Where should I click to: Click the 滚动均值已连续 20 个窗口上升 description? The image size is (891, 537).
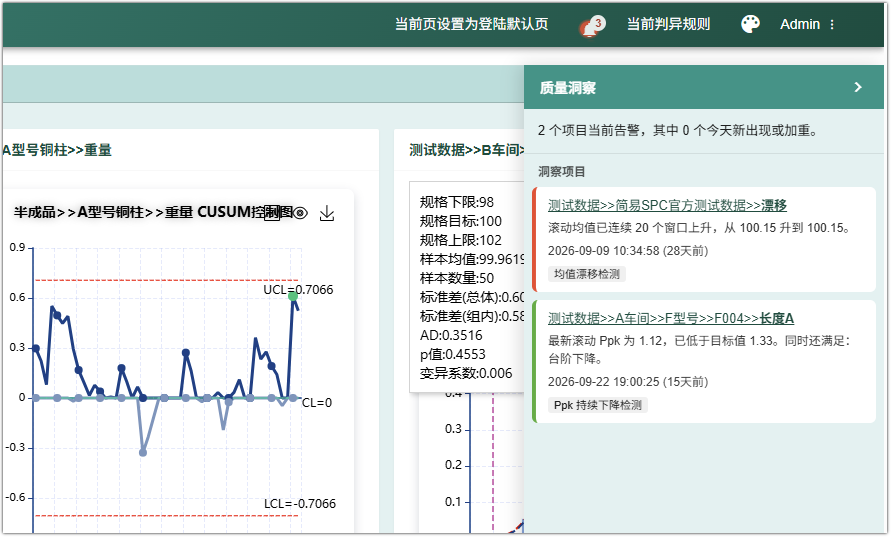(x=701, y=228)
